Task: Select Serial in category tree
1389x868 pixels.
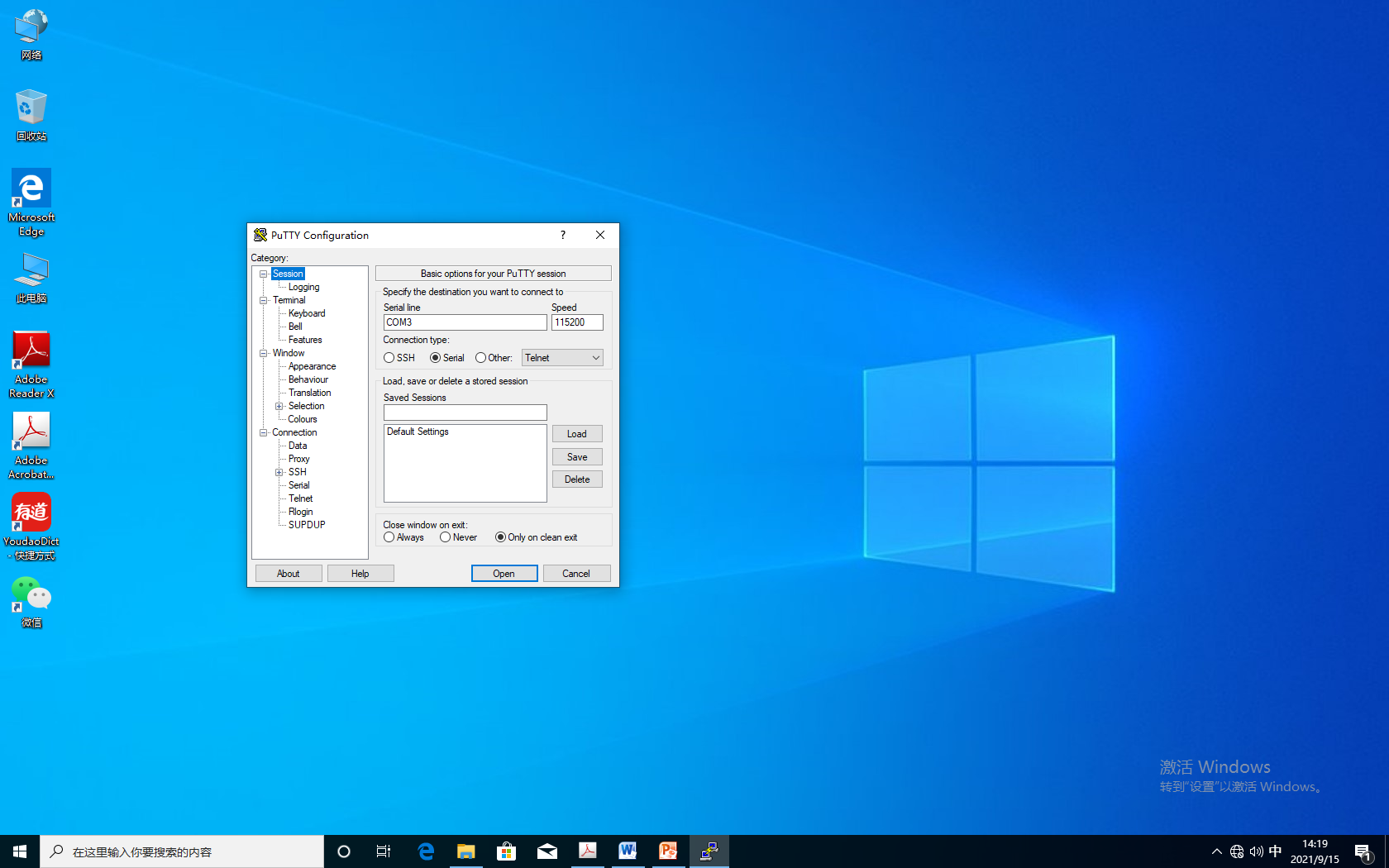Action: click(x=298, y=485)
